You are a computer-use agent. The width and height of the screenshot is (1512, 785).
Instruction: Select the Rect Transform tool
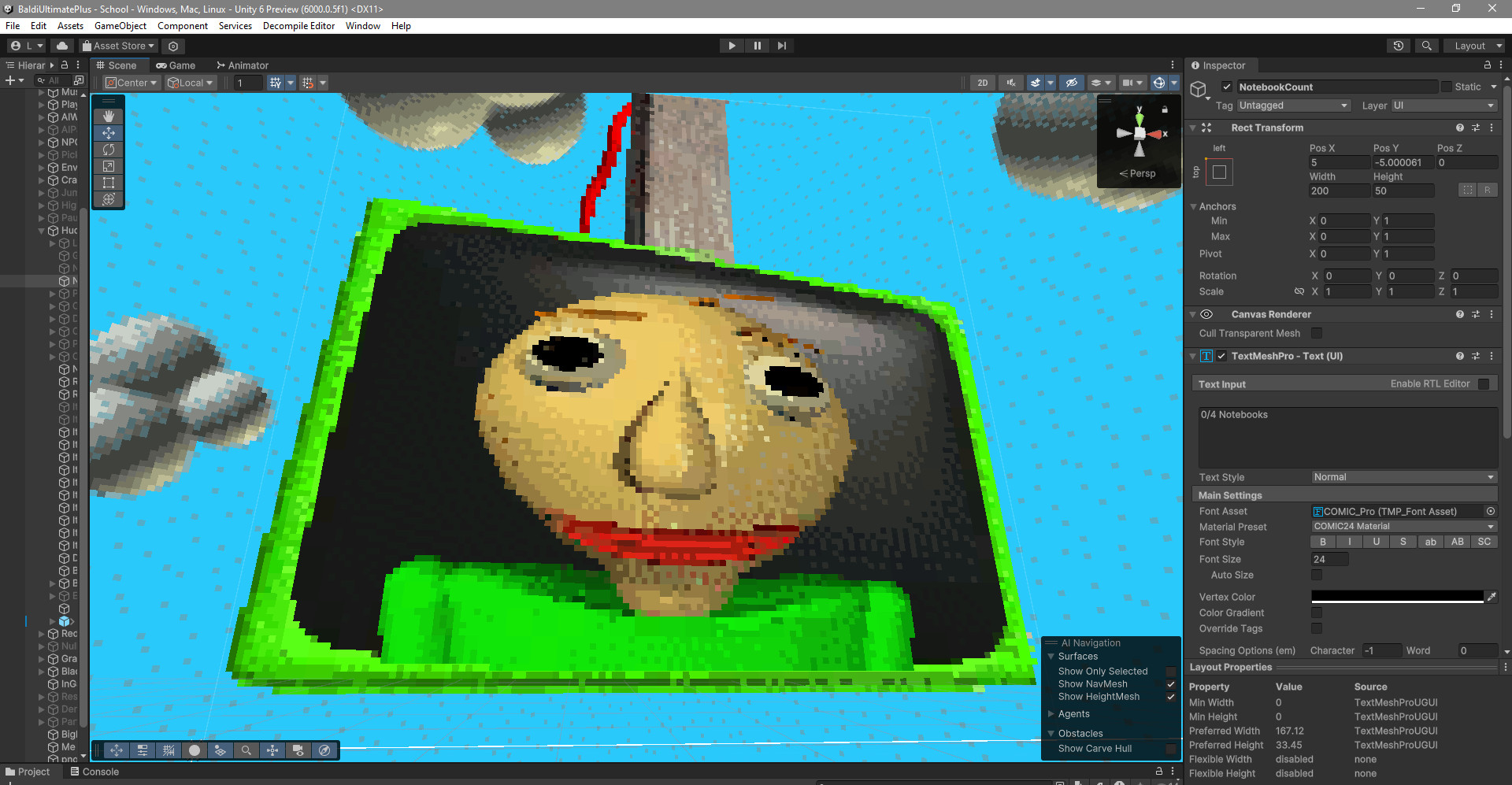pos(109,183)
